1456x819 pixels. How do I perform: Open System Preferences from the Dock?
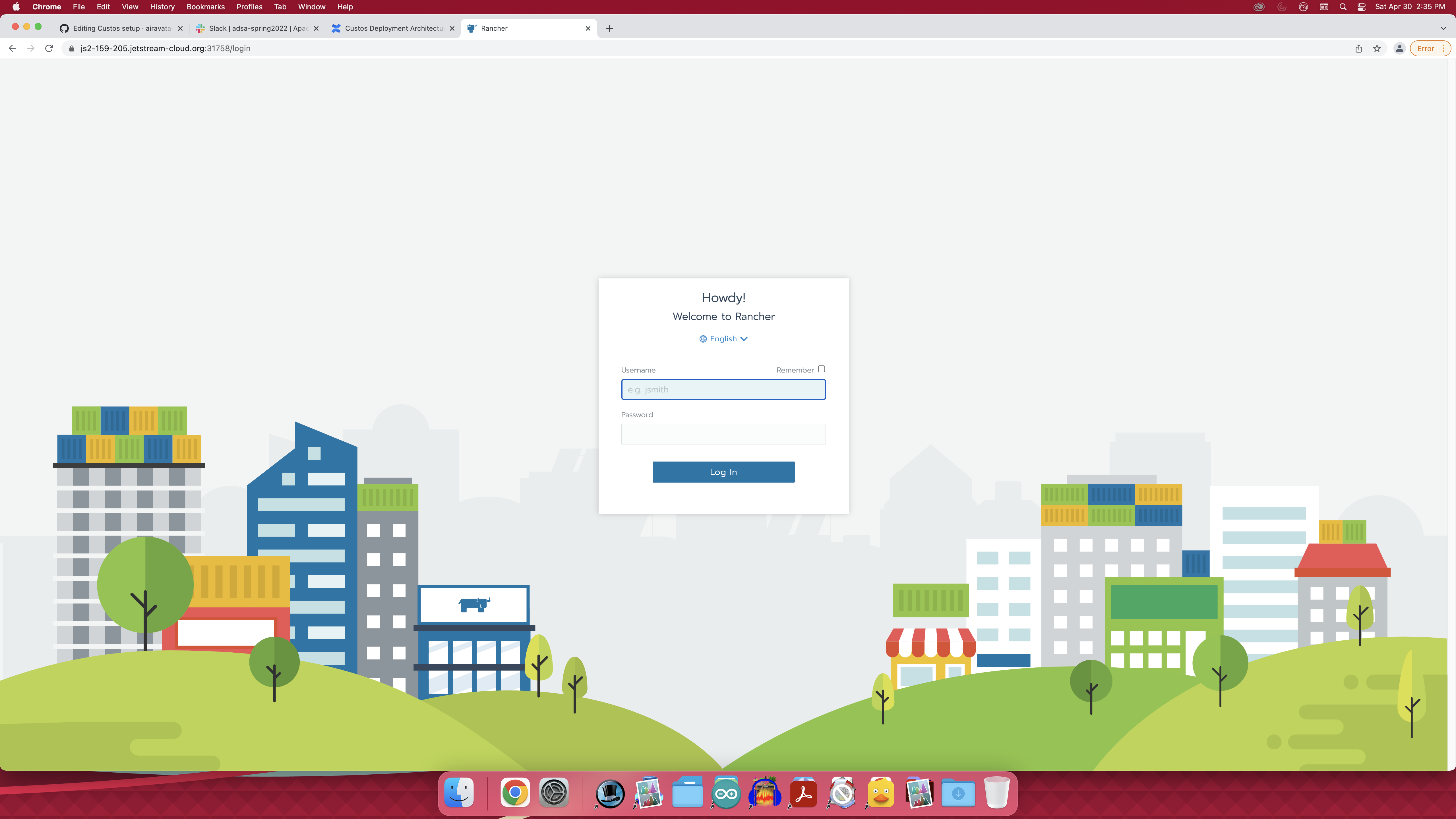click(553, 793)
